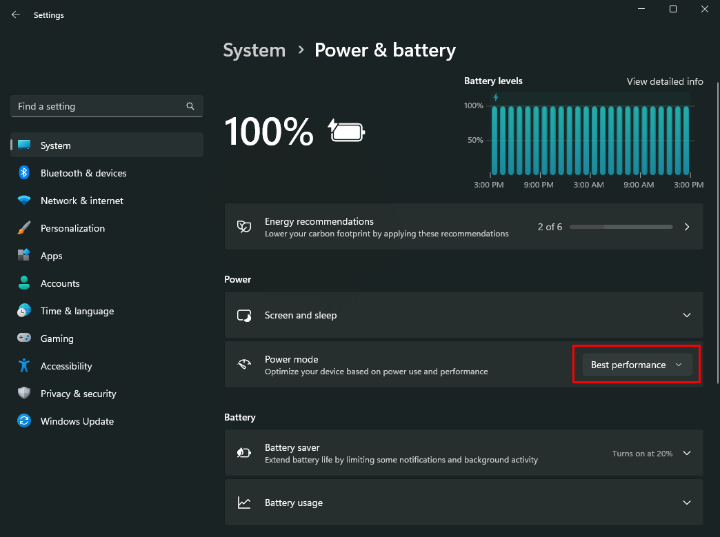Close the Settings window
The width and height of the screenshot is (720, 537).
[x=704, y=9]
